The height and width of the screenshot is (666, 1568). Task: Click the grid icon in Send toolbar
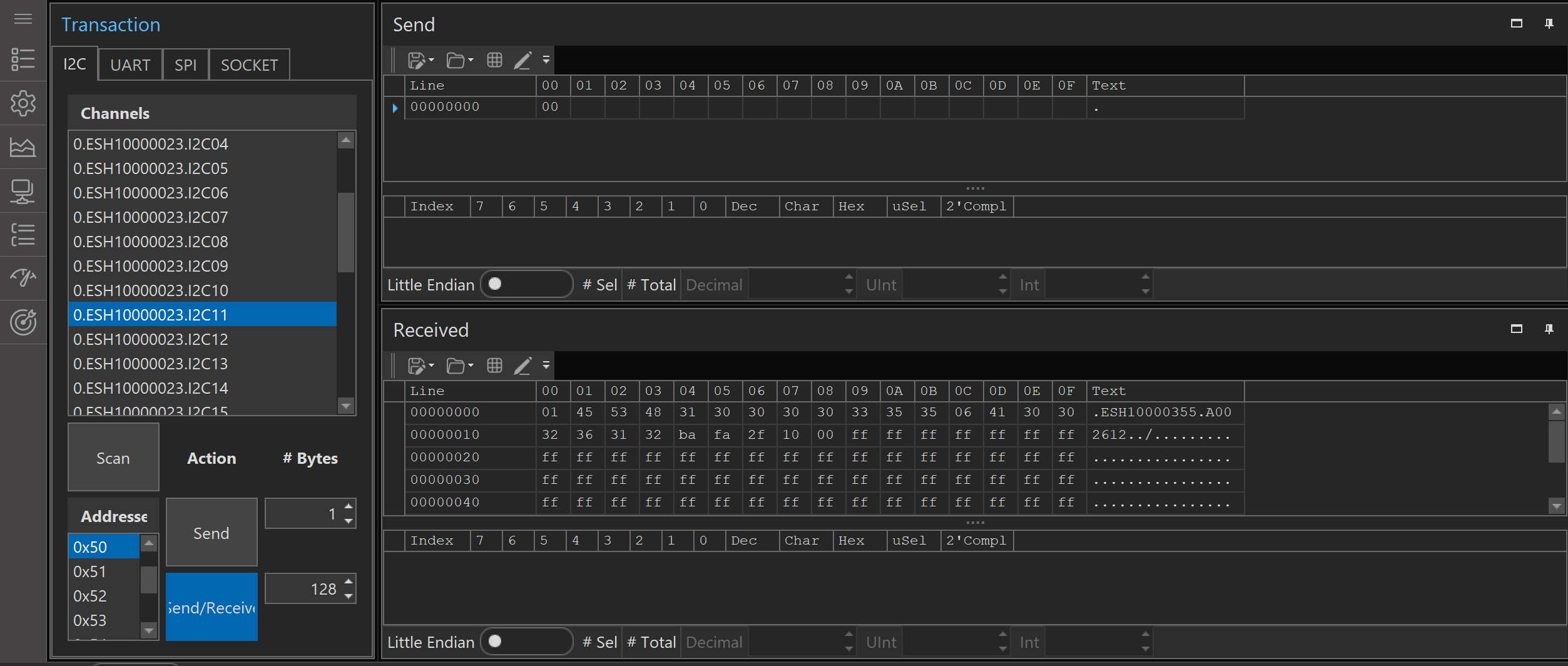(494, 60)
